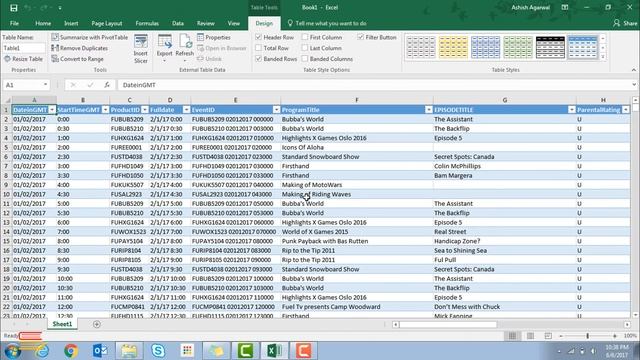Image resolution: width=640 pixels, height=360 pixels.
Task: Select row 10 header
Action: click(6, 194)
